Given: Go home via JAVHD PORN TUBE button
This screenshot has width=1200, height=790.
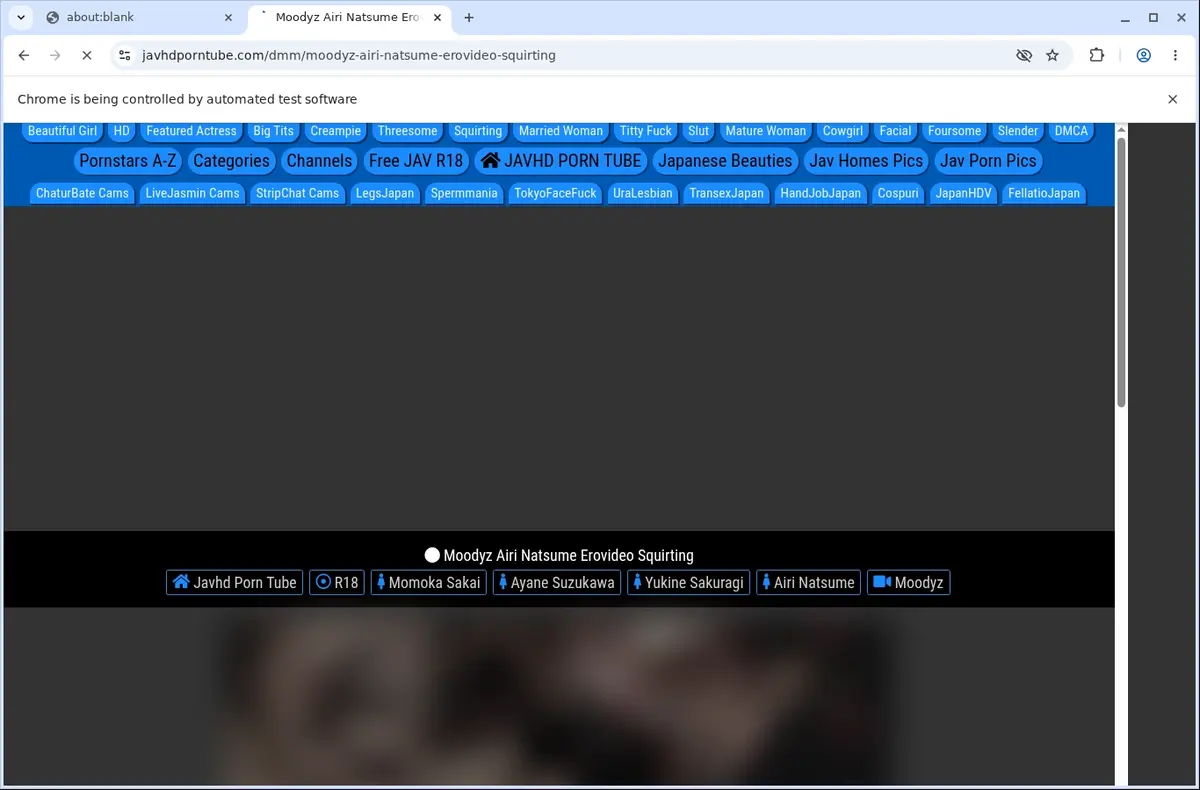Looking at the screenshot, I should [x=561, y=161].
